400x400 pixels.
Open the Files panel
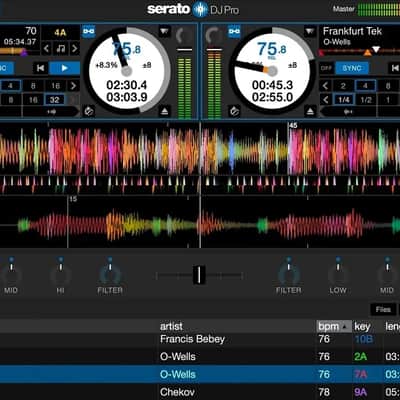(383, 310)
